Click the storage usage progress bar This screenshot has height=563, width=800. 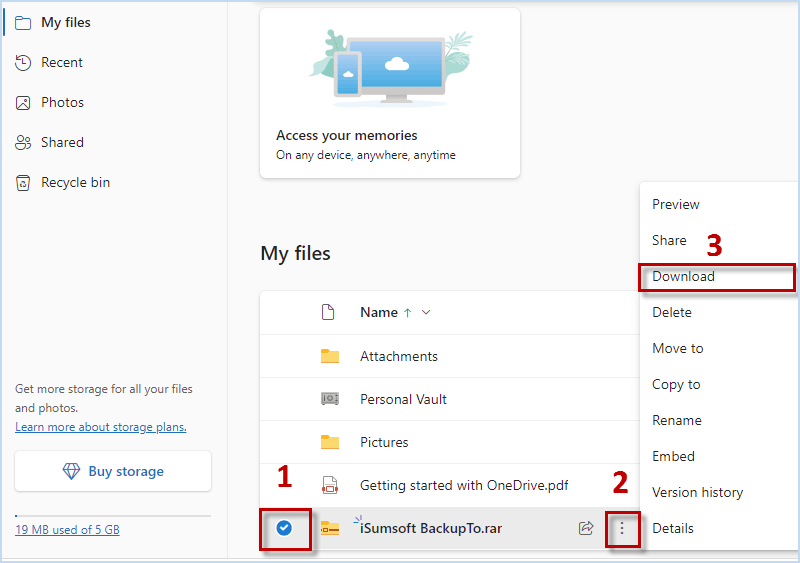pos(113,516)
